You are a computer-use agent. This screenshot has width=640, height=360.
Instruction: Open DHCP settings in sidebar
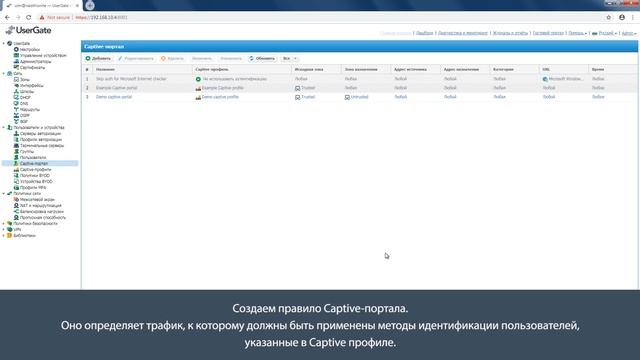coord(25,98)
